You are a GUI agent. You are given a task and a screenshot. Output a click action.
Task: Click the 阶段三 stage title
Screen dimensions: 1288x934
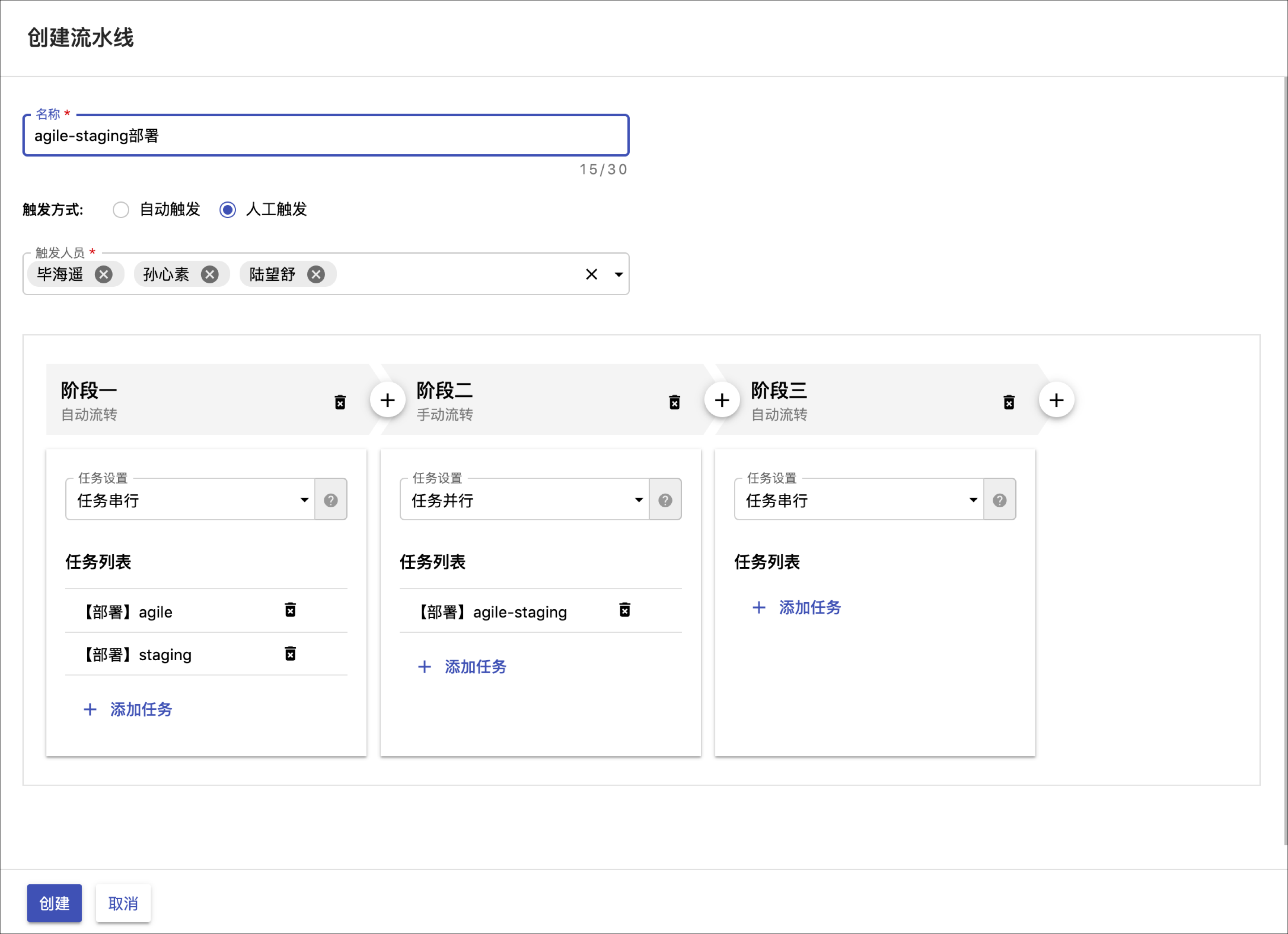pyautogui.click(x=779, y=391)
